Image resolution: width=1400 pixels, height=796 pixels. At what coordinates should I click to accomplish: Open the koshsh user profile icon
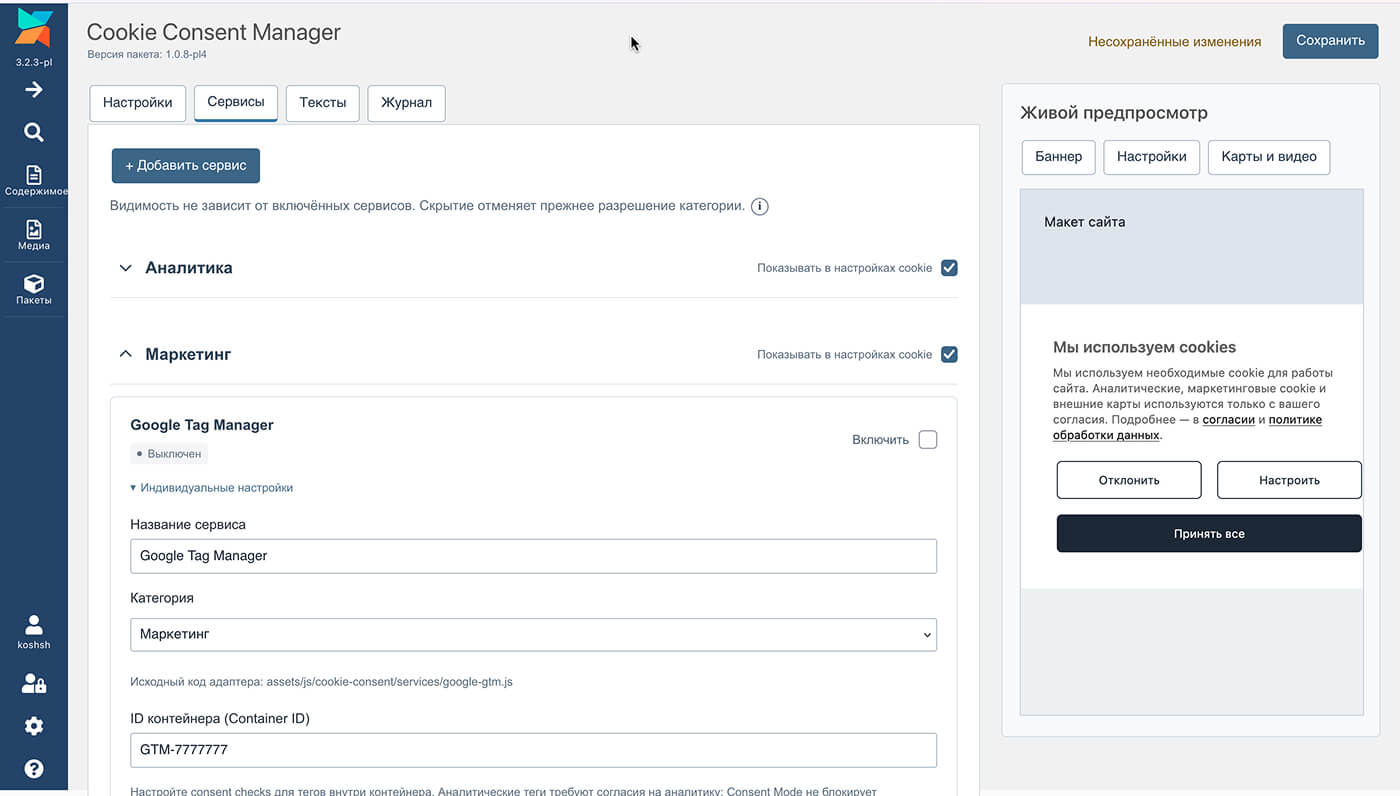(34, 632)
